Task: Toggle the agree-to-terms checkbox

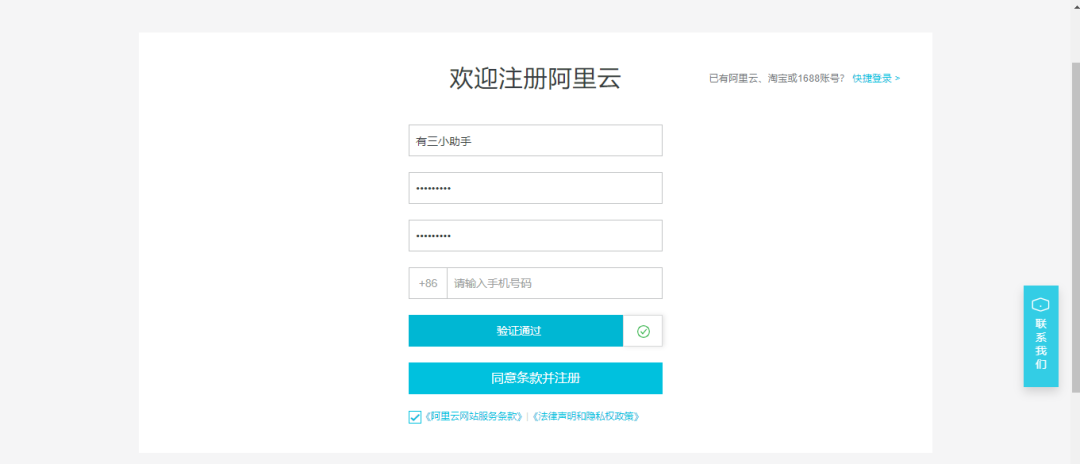Action: point(415,417)
